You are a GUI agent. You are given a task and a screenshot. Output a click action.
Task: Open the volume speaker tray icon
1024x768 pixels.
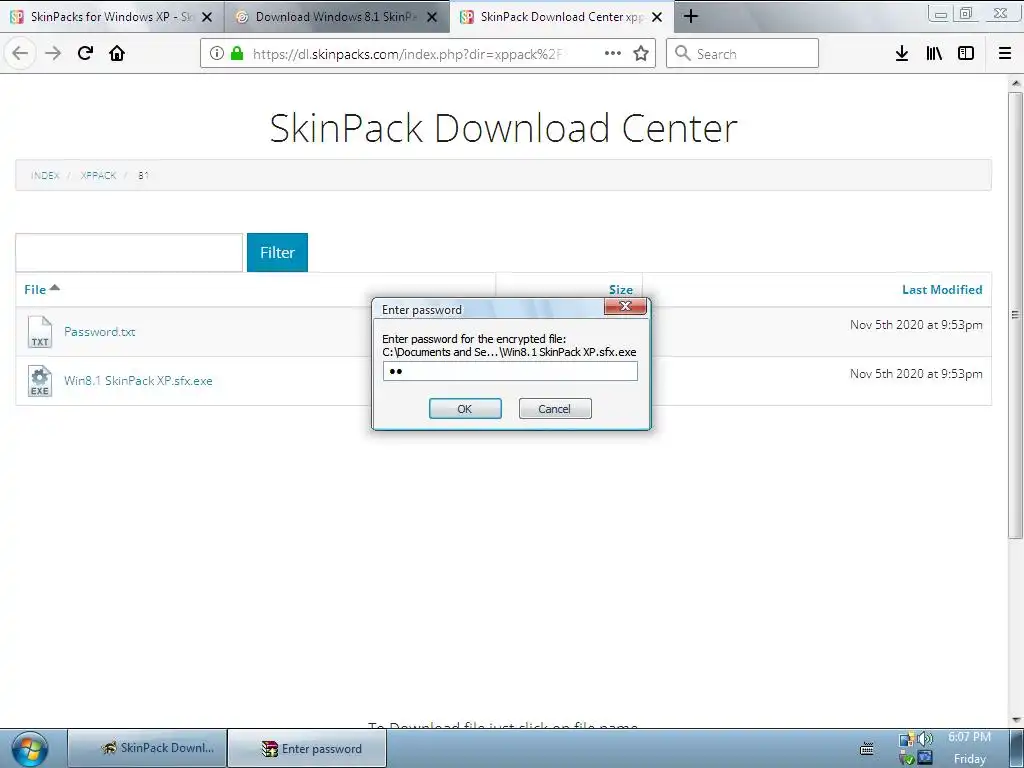pos(925,739)
